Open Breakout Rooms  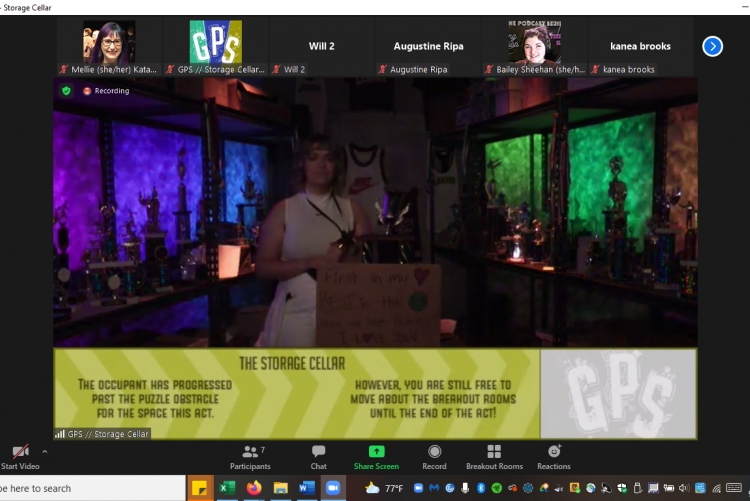(x=494, y=456)
